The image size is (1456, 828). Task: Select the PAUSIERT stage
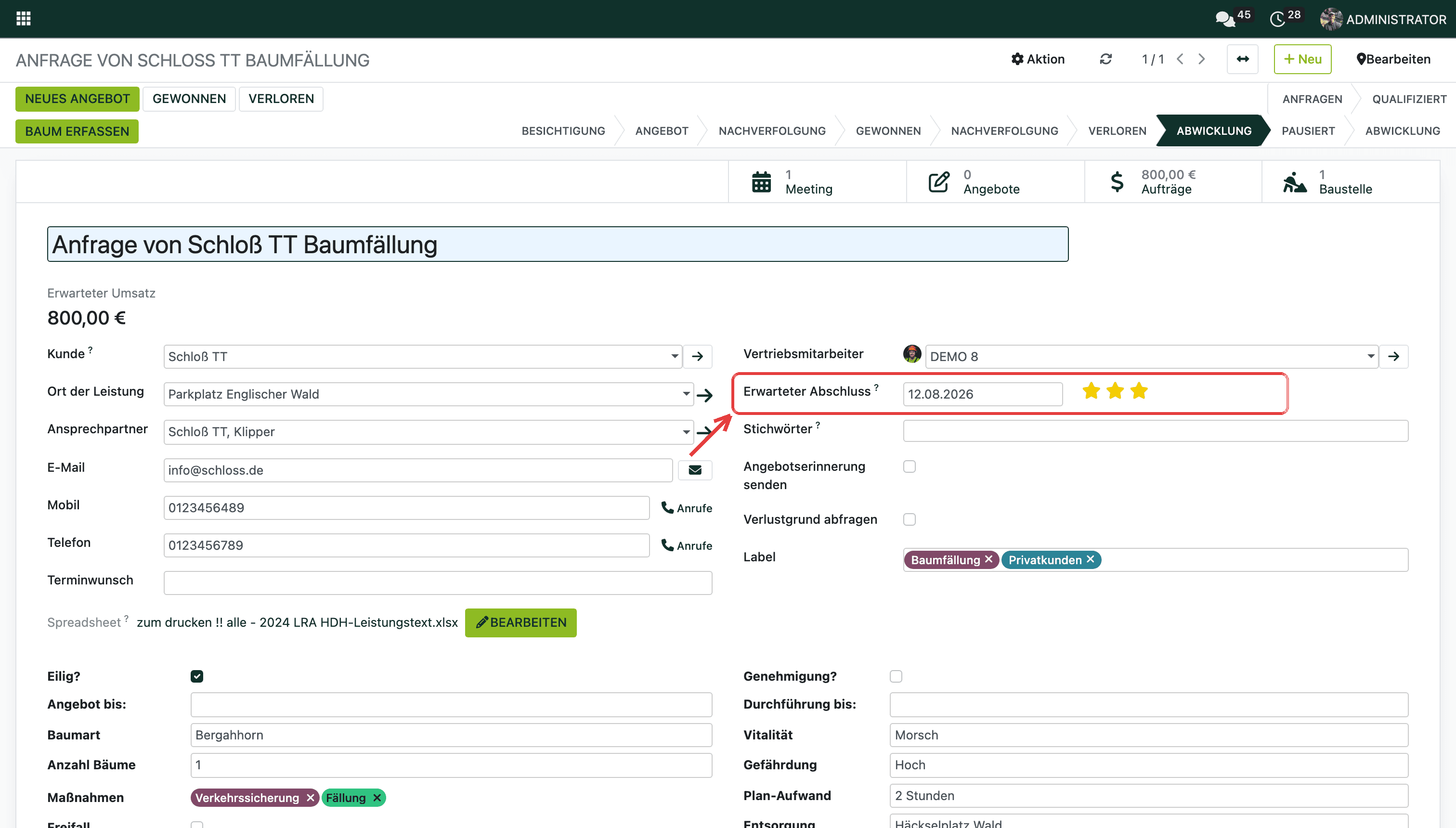1308,131
